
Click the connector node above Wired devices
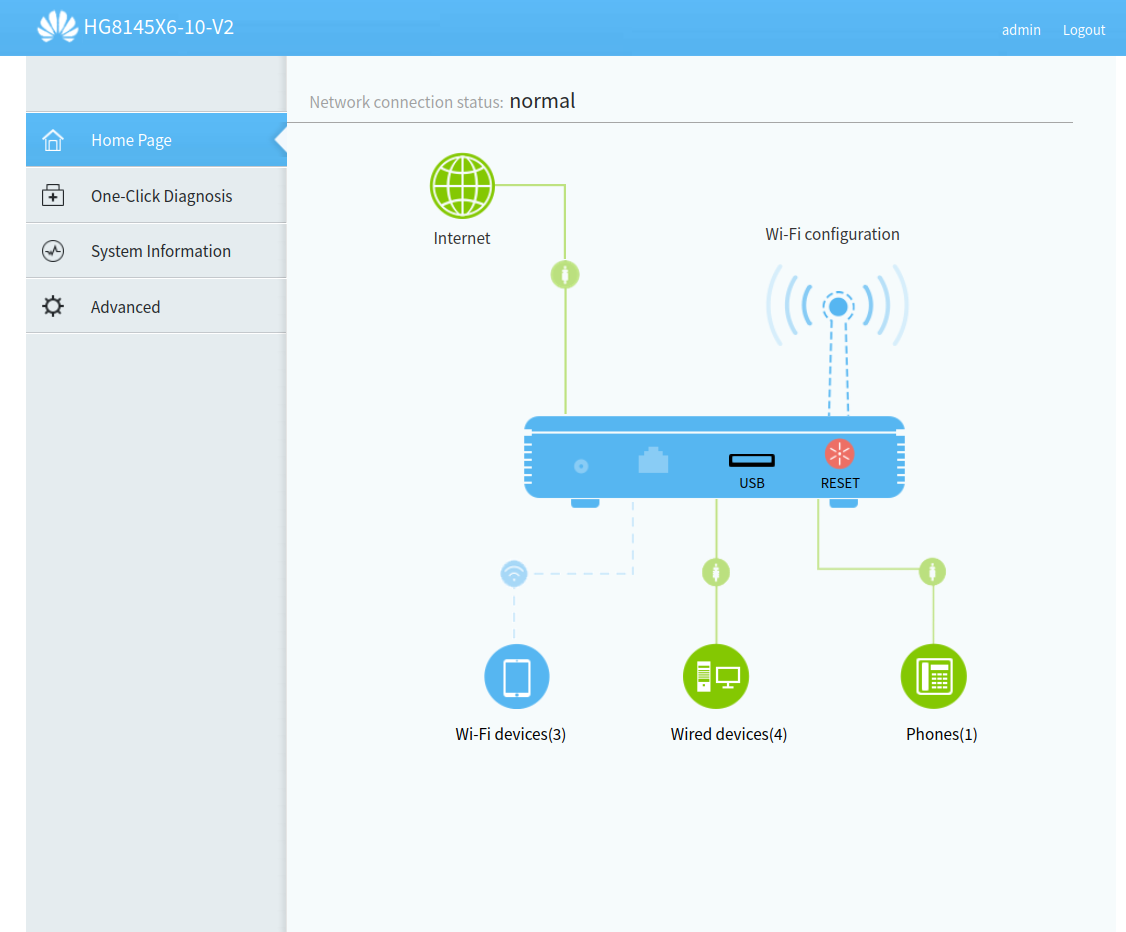coord(716,572)
